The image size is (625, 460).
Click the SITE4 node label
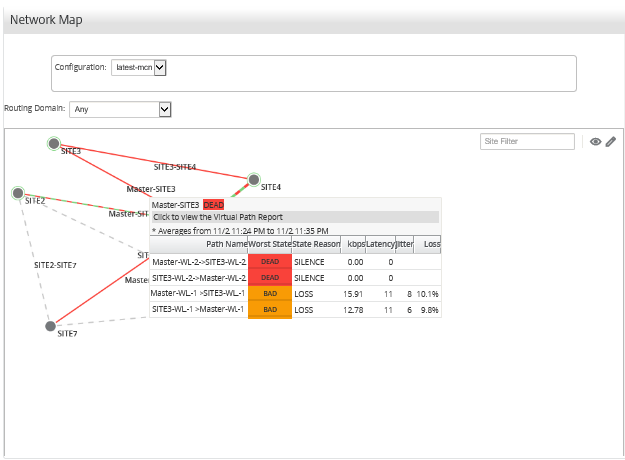click(x=271, y=187)
